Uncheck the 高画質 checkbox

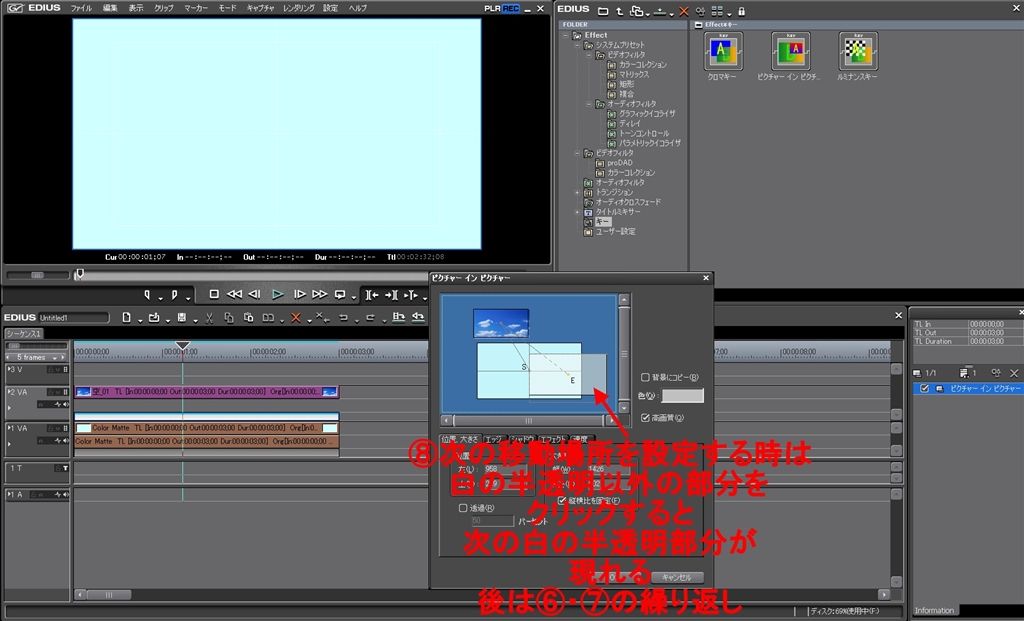(645, 417)
